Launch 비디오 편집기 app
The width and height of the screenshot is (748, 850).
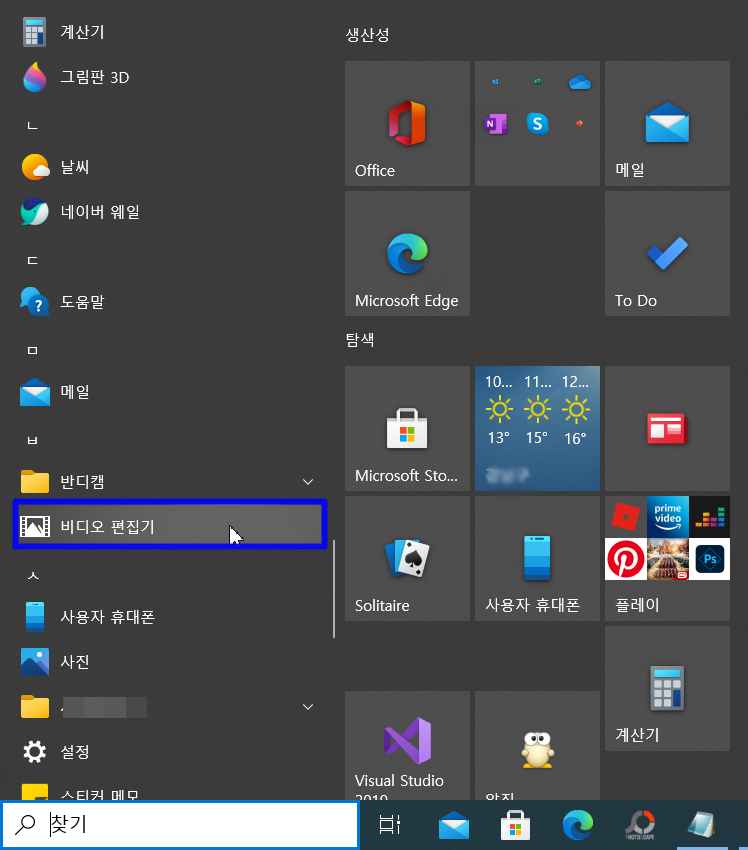pyautogui.click(x=170, y=525)
